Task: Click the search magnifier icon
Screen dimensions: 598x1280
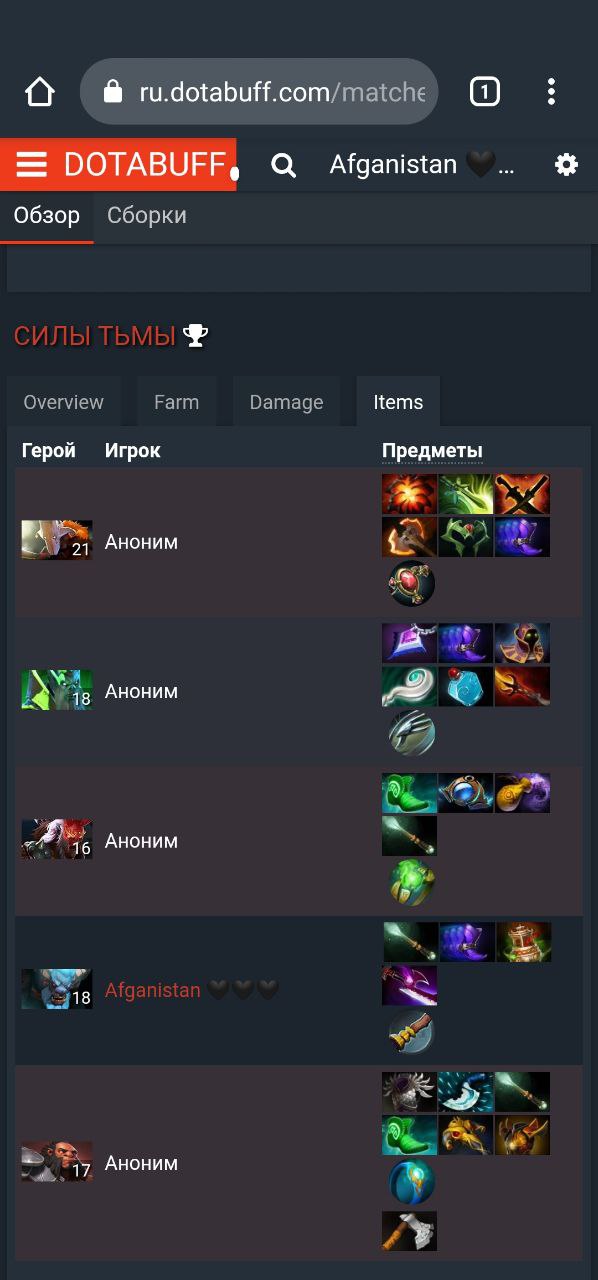Action: click(x=284, y=165)
